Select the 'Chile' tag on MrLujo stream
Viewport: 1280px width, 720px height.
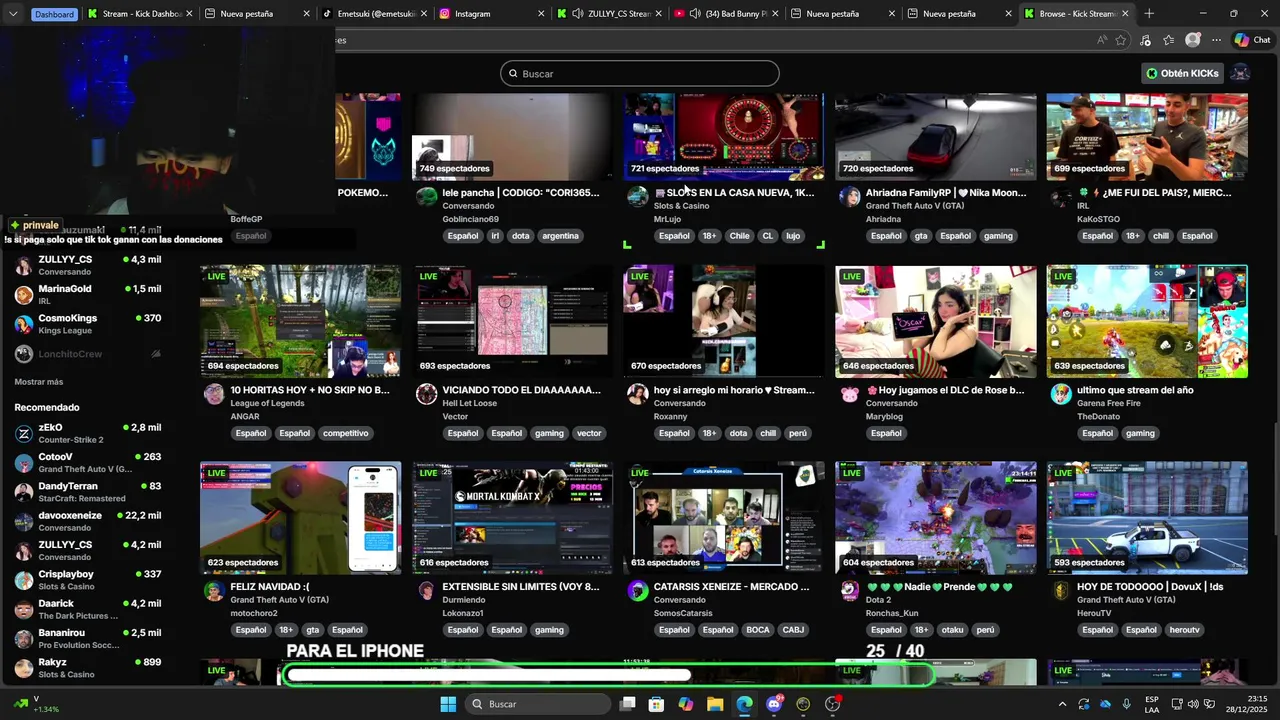(739, 236)
